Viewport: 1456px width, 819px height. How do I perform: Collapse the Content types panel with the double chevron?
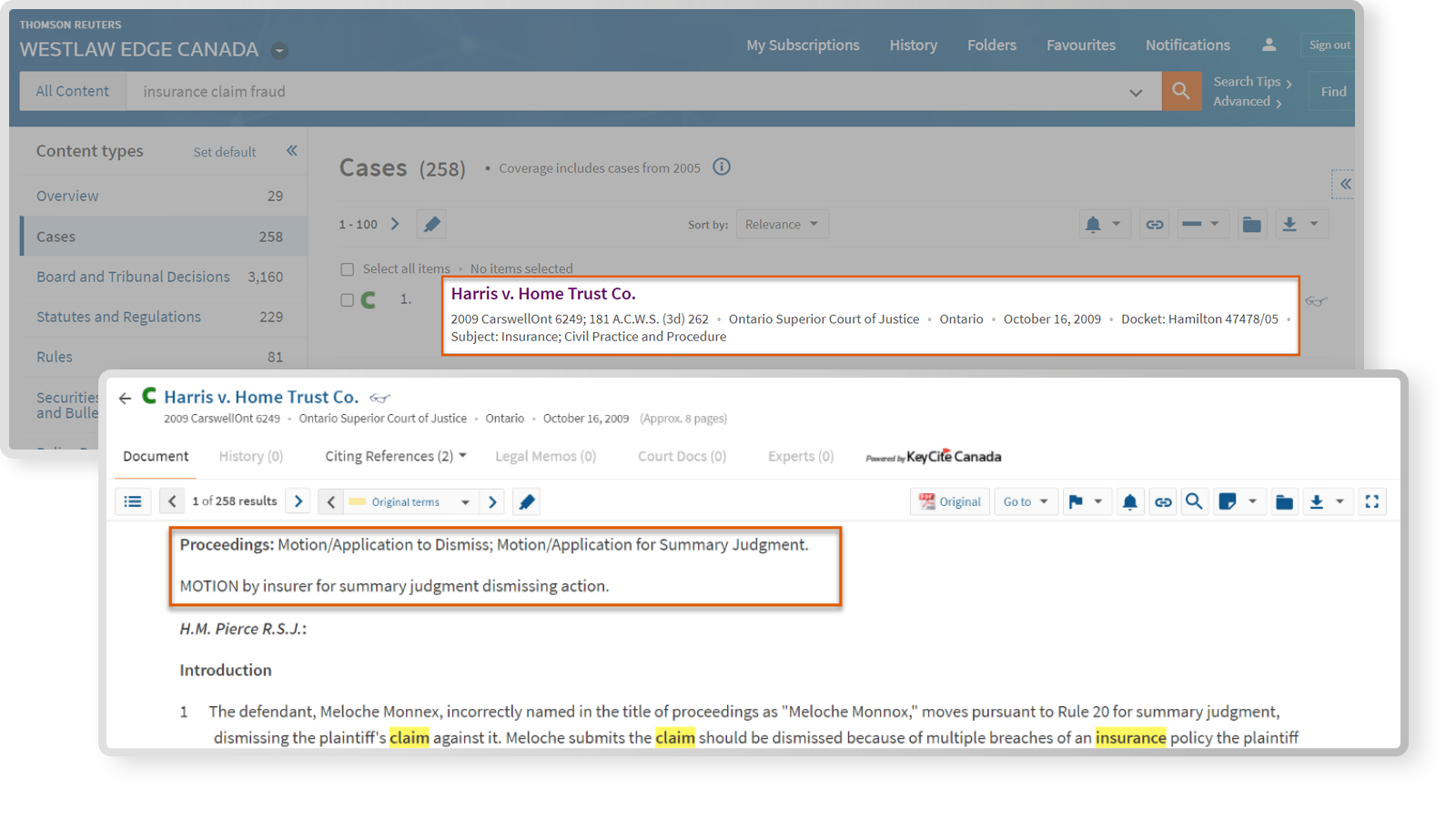coord(292,151)
